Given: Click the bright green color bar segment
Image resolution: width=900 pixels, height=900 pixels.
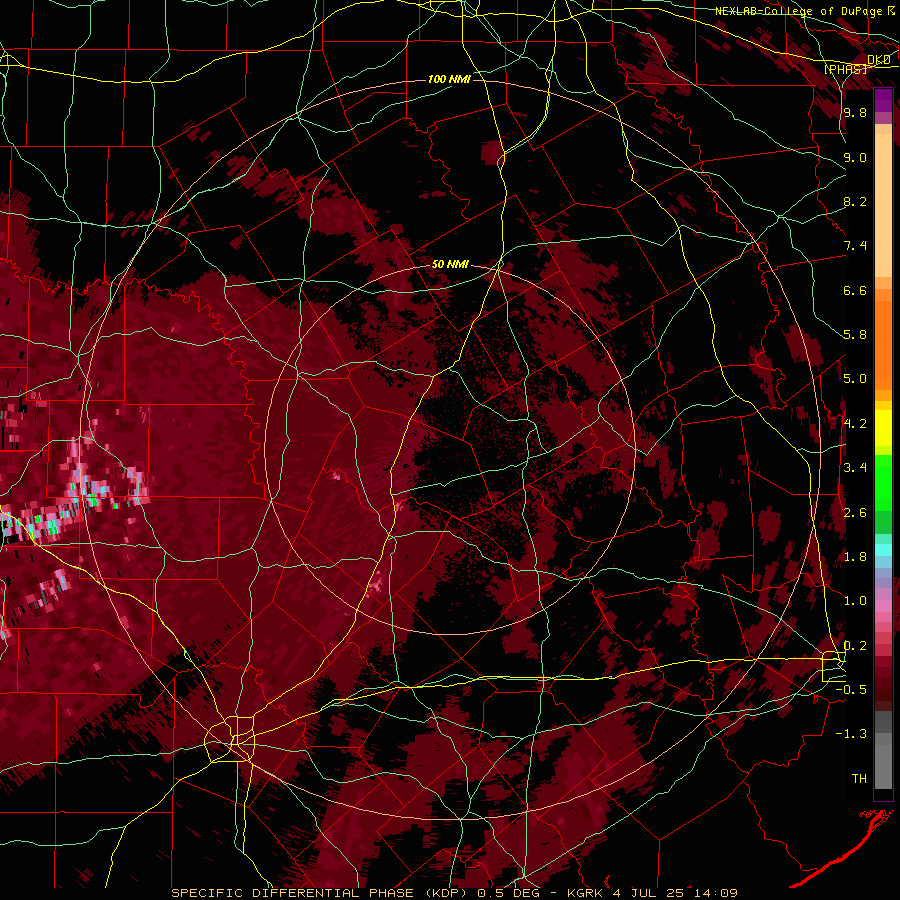Looking at the screenshot, I should [x=883, y=482].
